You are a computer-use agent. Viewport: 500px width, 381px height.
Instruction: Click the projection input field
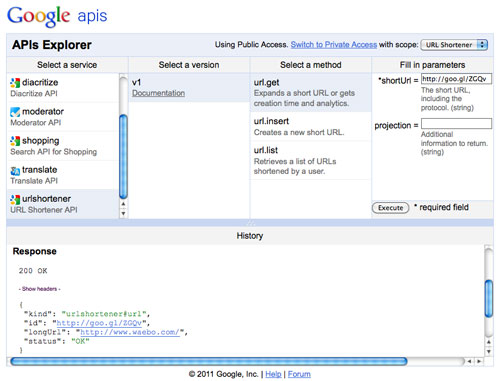pyautogui.click(x=456, y=123)
